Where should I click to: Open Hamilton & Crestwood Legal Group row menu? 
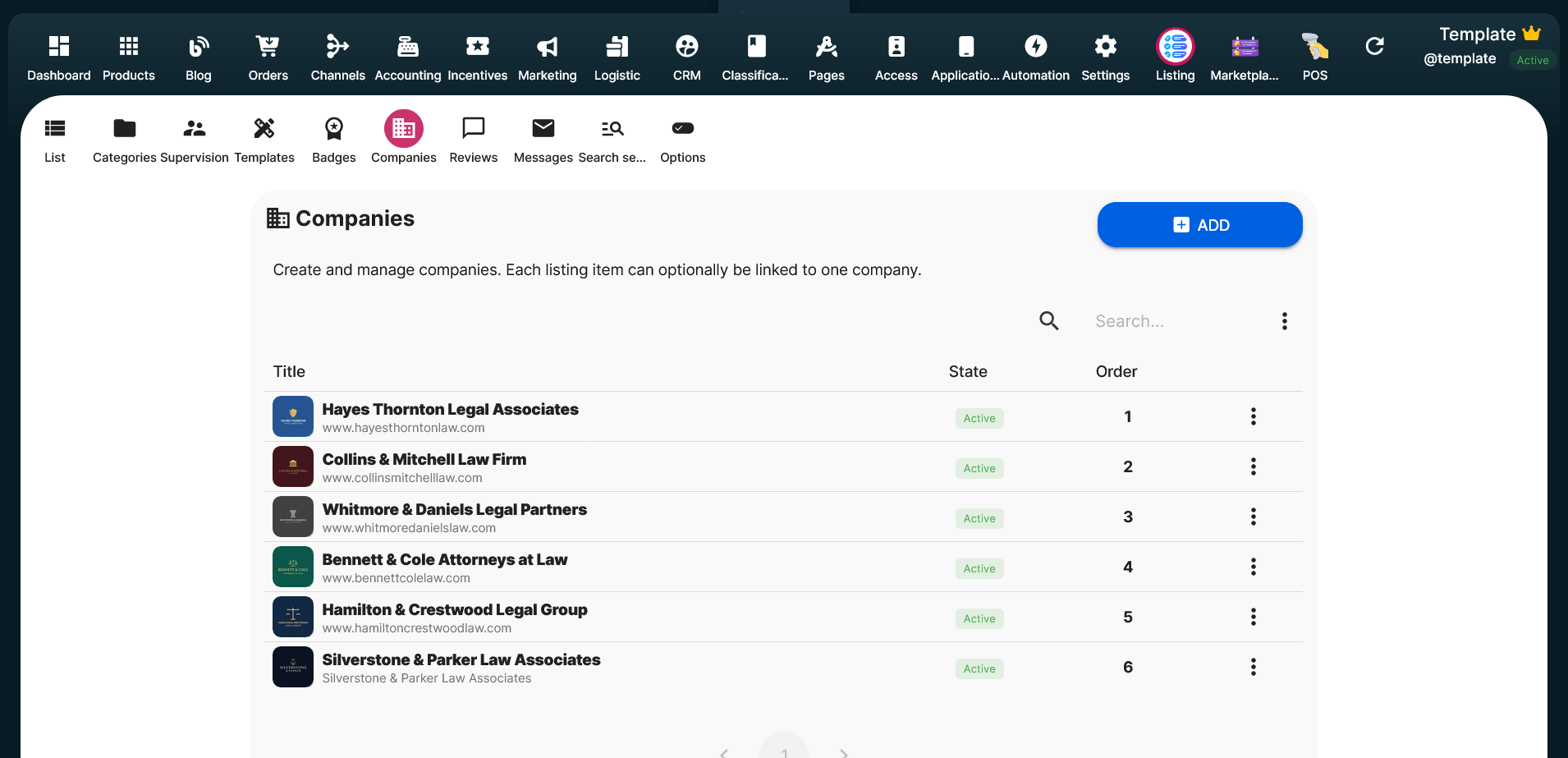pos(1254,617)
